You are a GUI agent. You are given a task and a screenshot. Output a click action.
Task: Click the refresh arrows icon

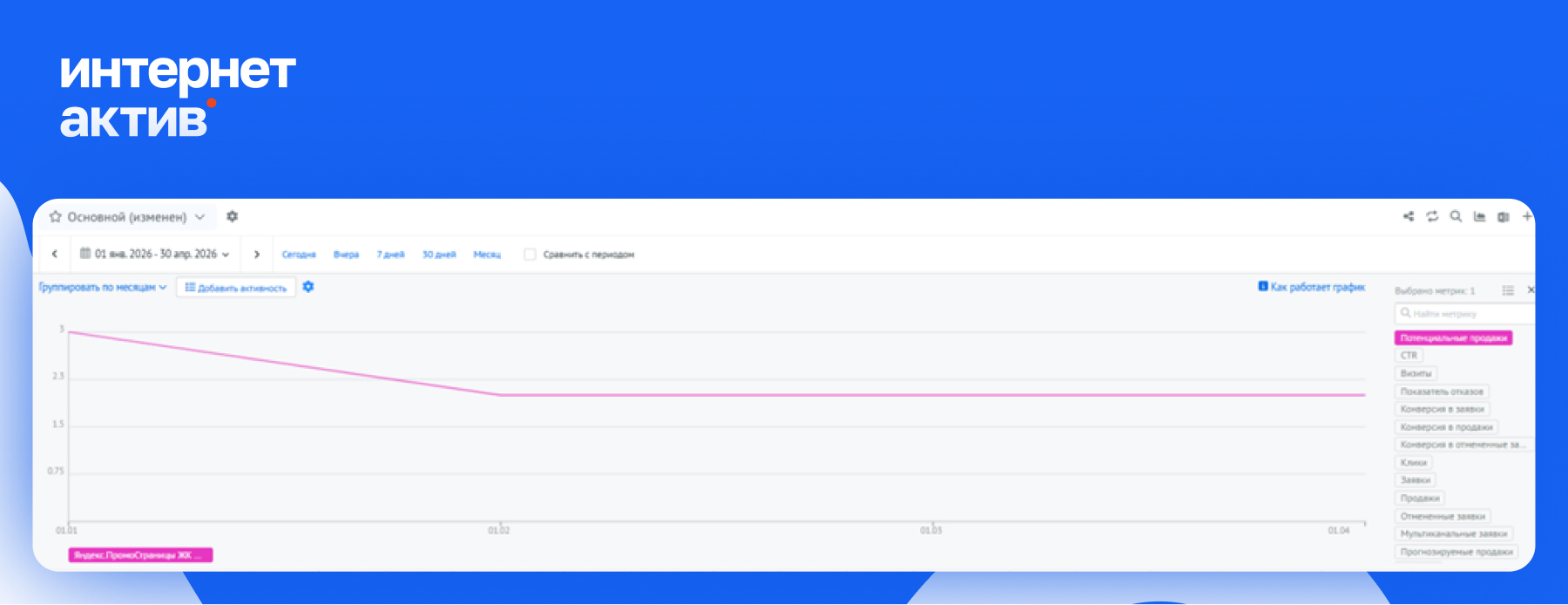pyautogui.click(x=1432, y=216)
